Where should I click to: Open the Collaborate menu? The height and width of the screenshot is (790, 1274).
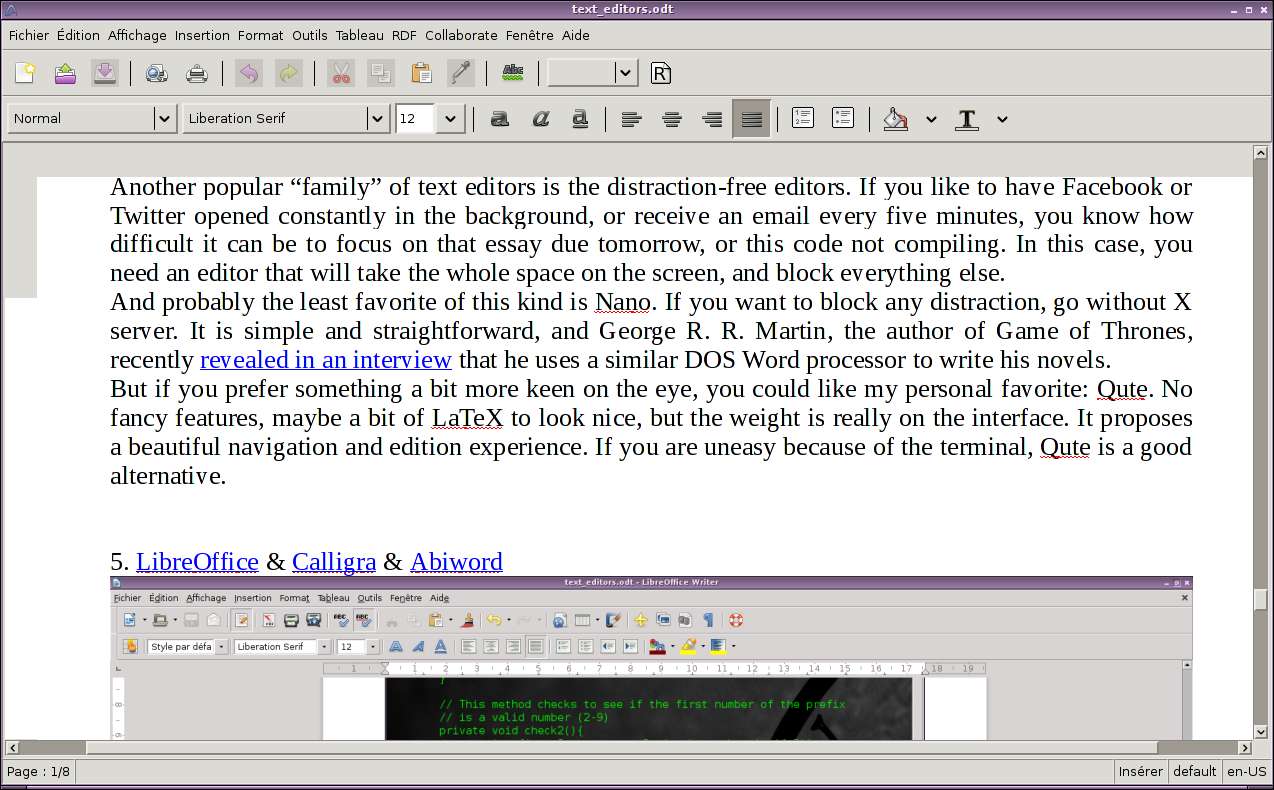point(461,35)
